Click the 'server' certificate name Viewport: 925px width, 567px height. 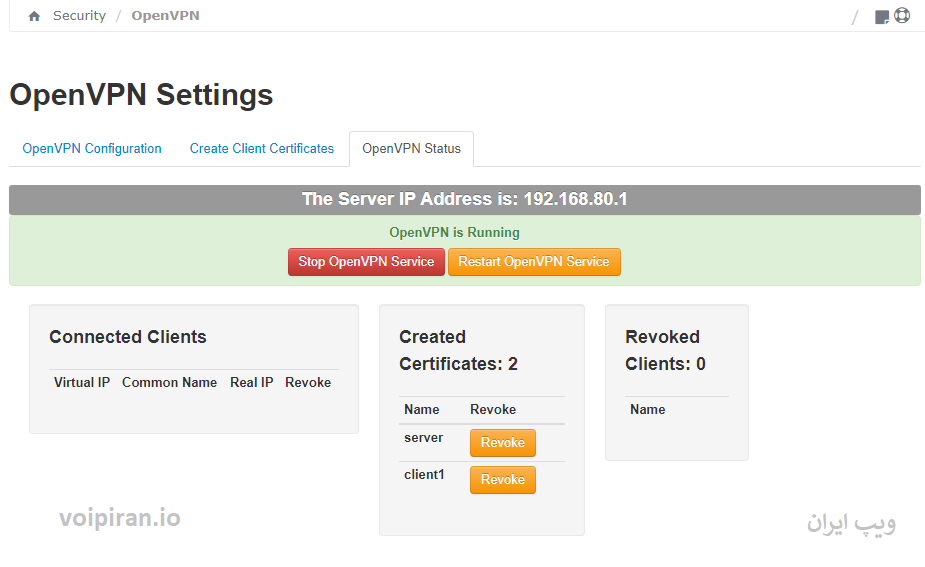coord(424,438)
